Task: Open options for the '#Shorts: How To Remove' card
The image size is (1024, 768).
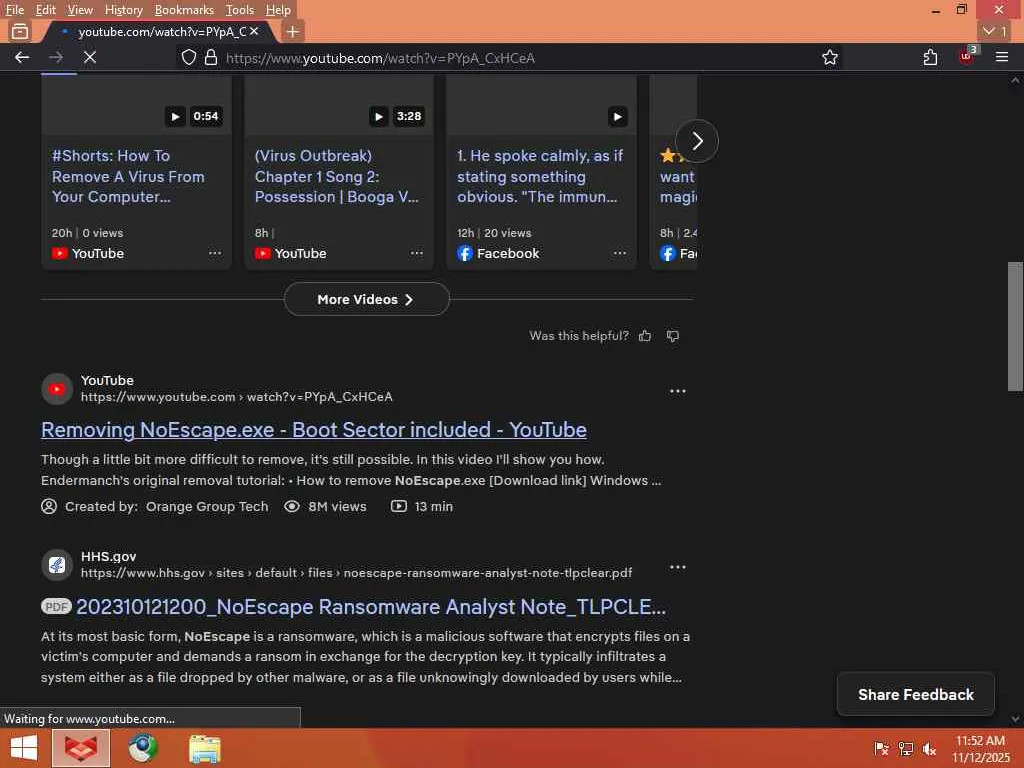Action: [x=215, y=253]
